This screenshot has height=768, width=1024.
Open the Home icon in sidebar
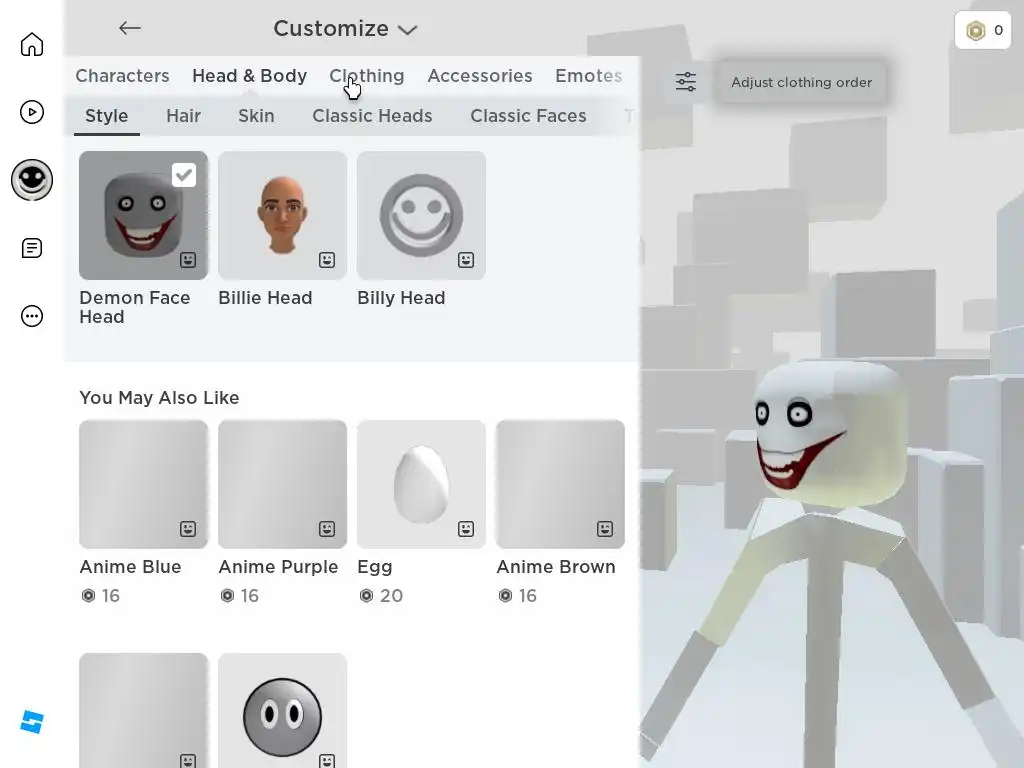pos(31,44)
